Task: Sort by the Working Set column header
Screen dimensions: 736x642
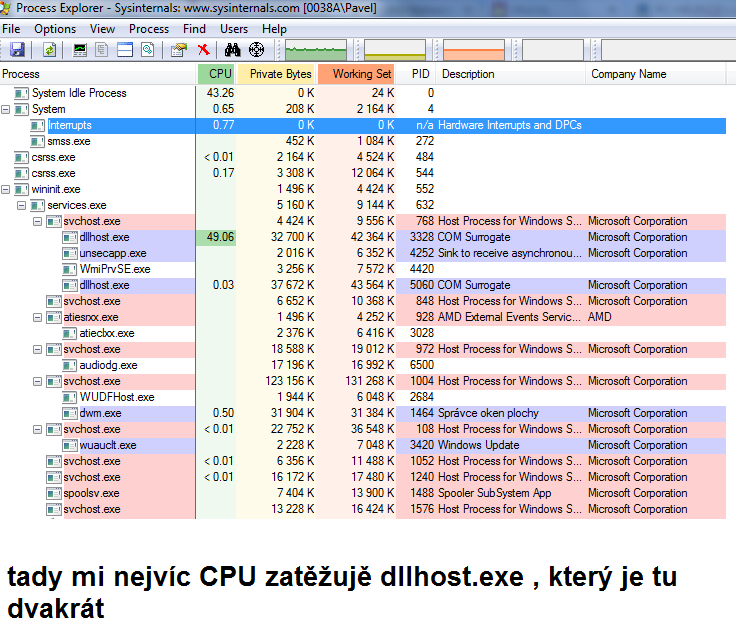Action: tap(356, 74)
